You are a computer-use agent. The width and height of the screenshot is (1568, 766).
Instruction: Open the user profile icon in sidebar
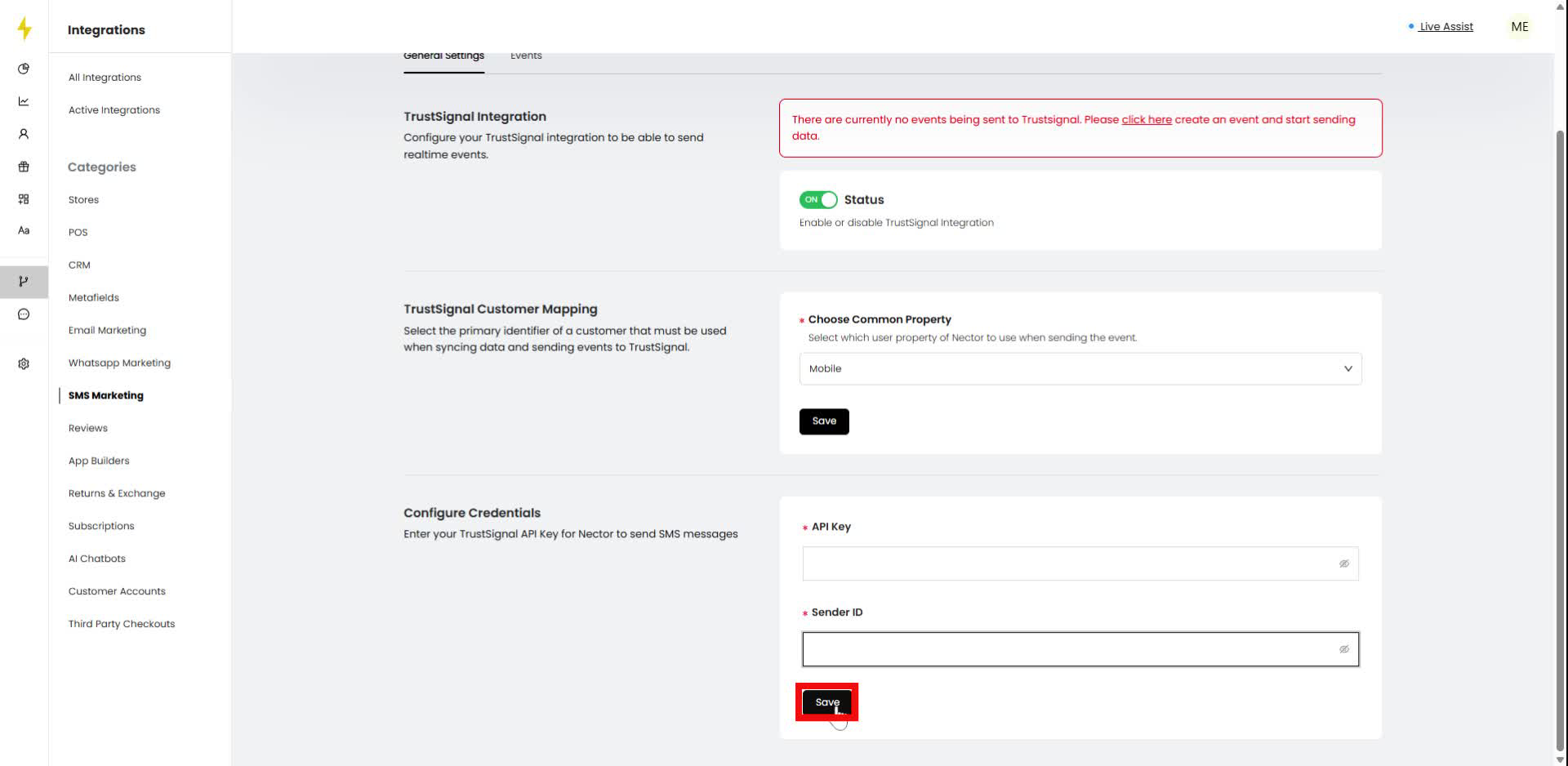click(x=24, y=134)
